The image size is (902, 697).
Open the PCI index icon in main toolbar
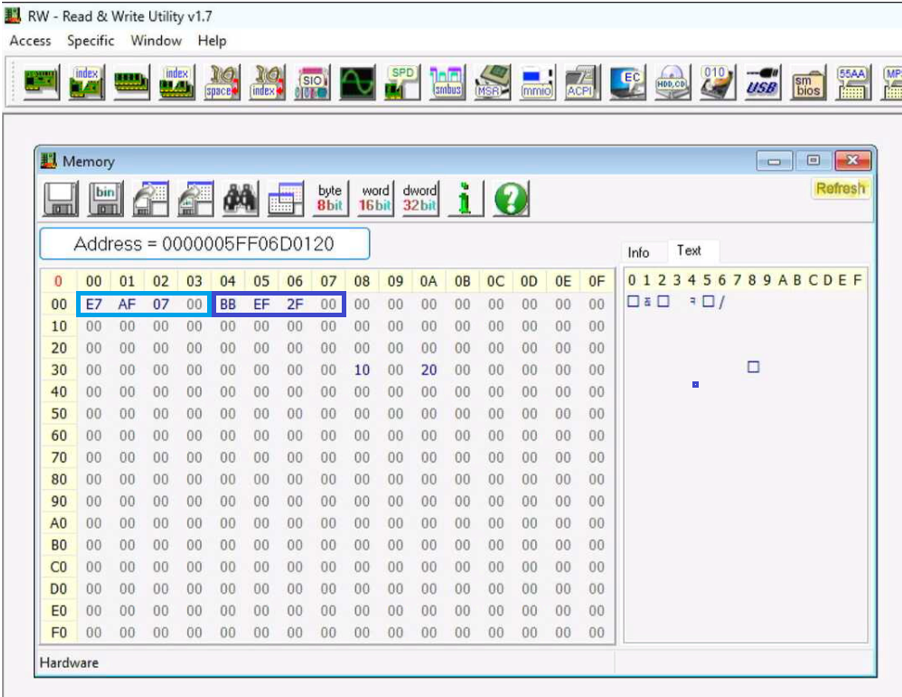tap(87, 82)
